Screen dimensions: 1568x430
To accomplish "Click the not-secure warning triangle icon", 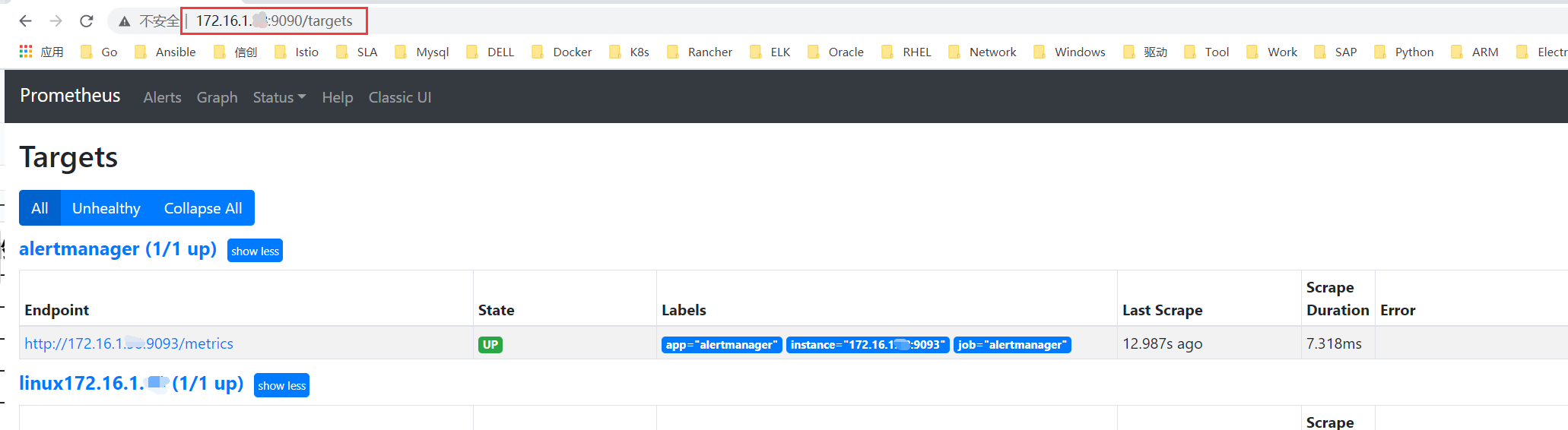I will tap(125, 21).
